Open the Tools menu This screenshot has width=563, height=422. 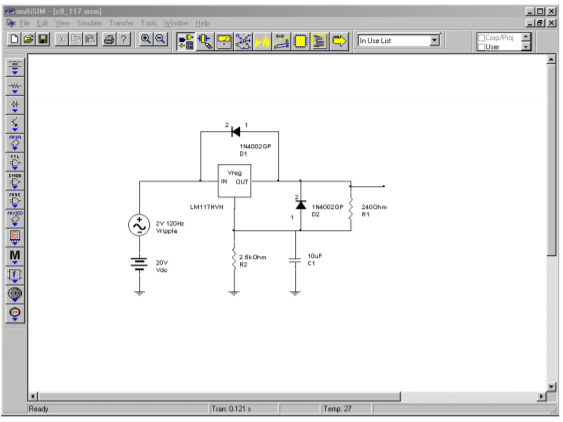[149, 23]
